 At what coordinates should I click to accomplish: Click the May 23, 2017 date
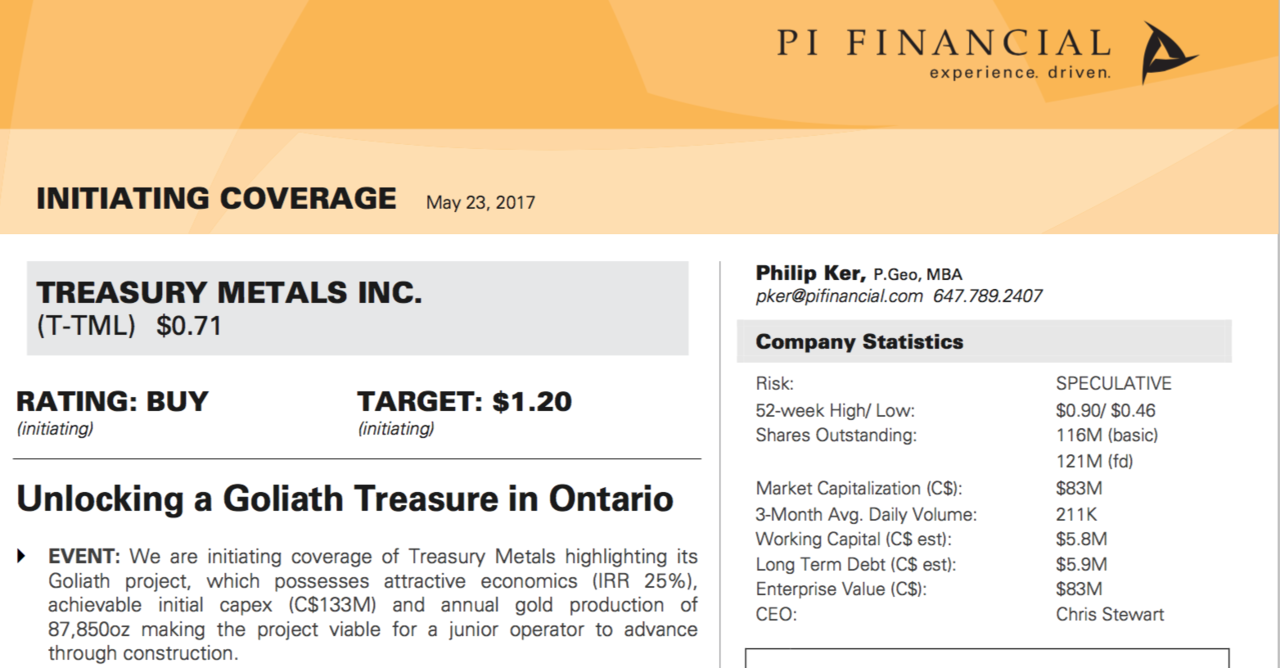(x=480, y=202)
